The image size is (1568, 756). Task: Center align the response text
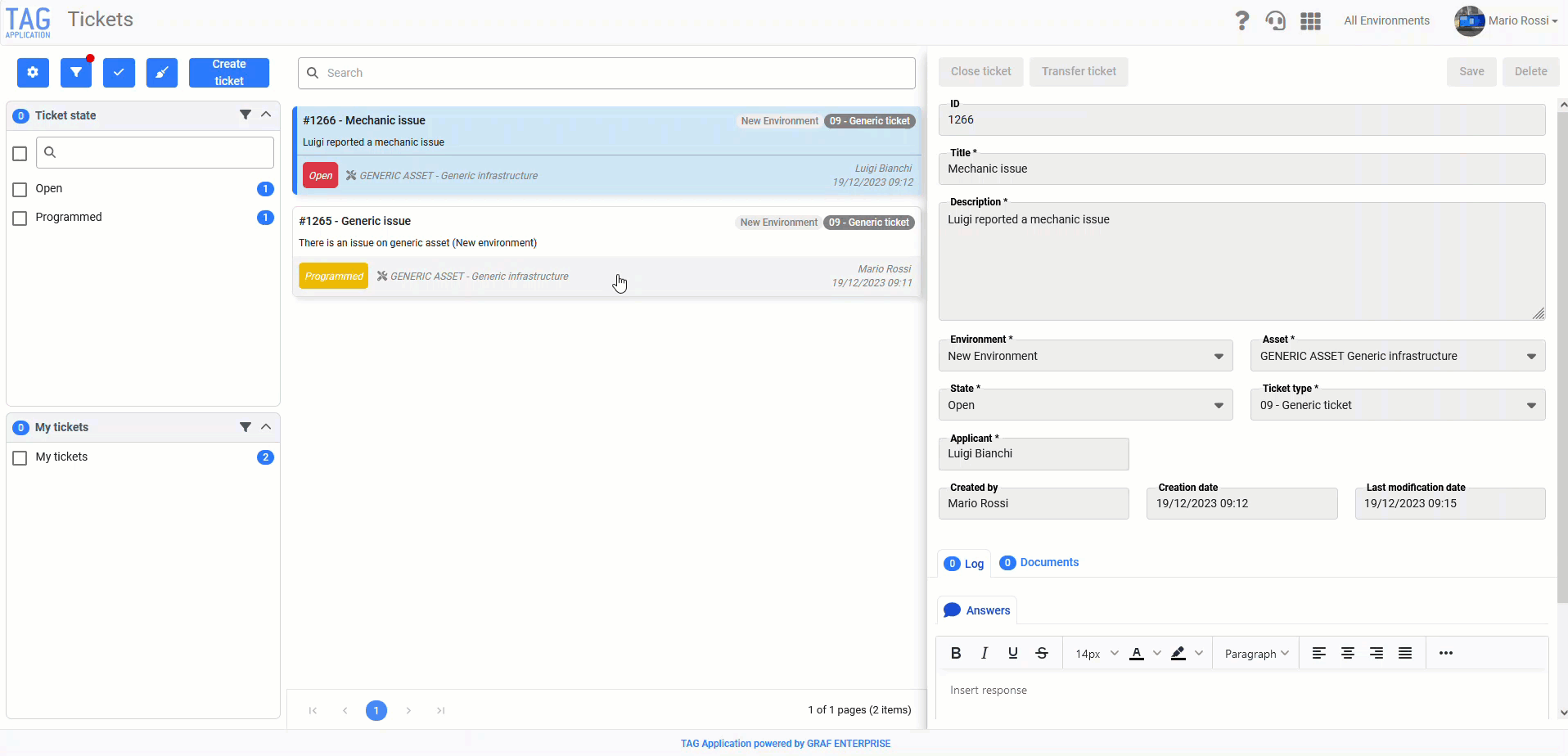click(1347, 653)
